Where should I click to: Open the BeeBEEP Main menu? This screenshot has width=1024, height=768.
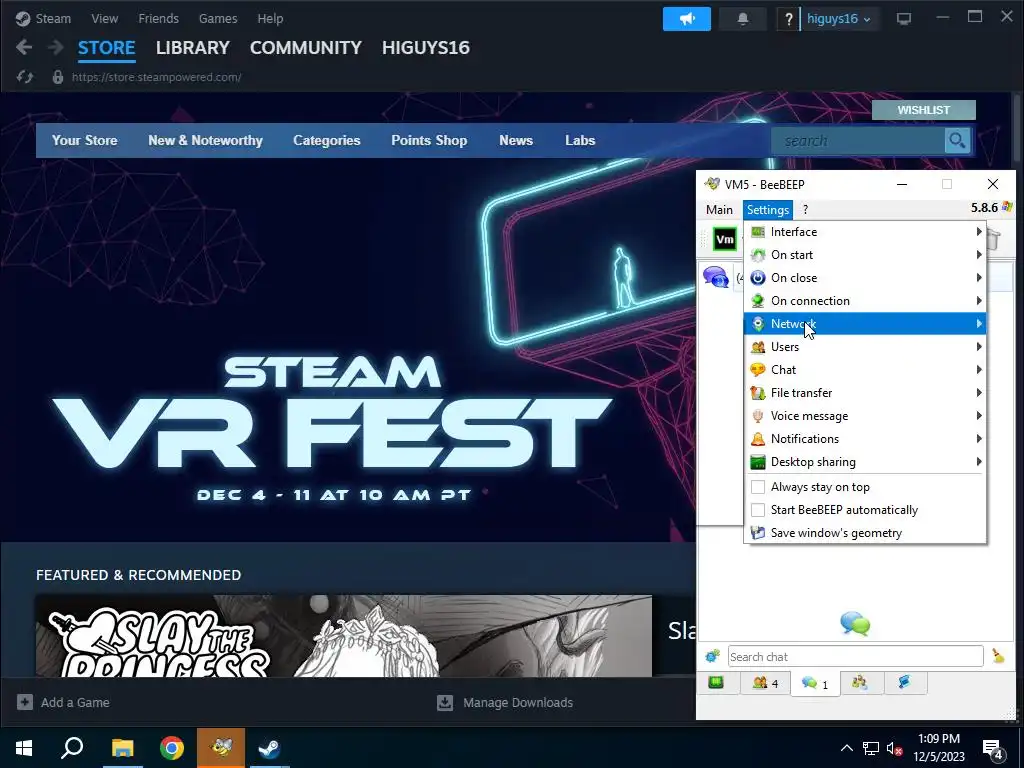[x=719, y=210]
